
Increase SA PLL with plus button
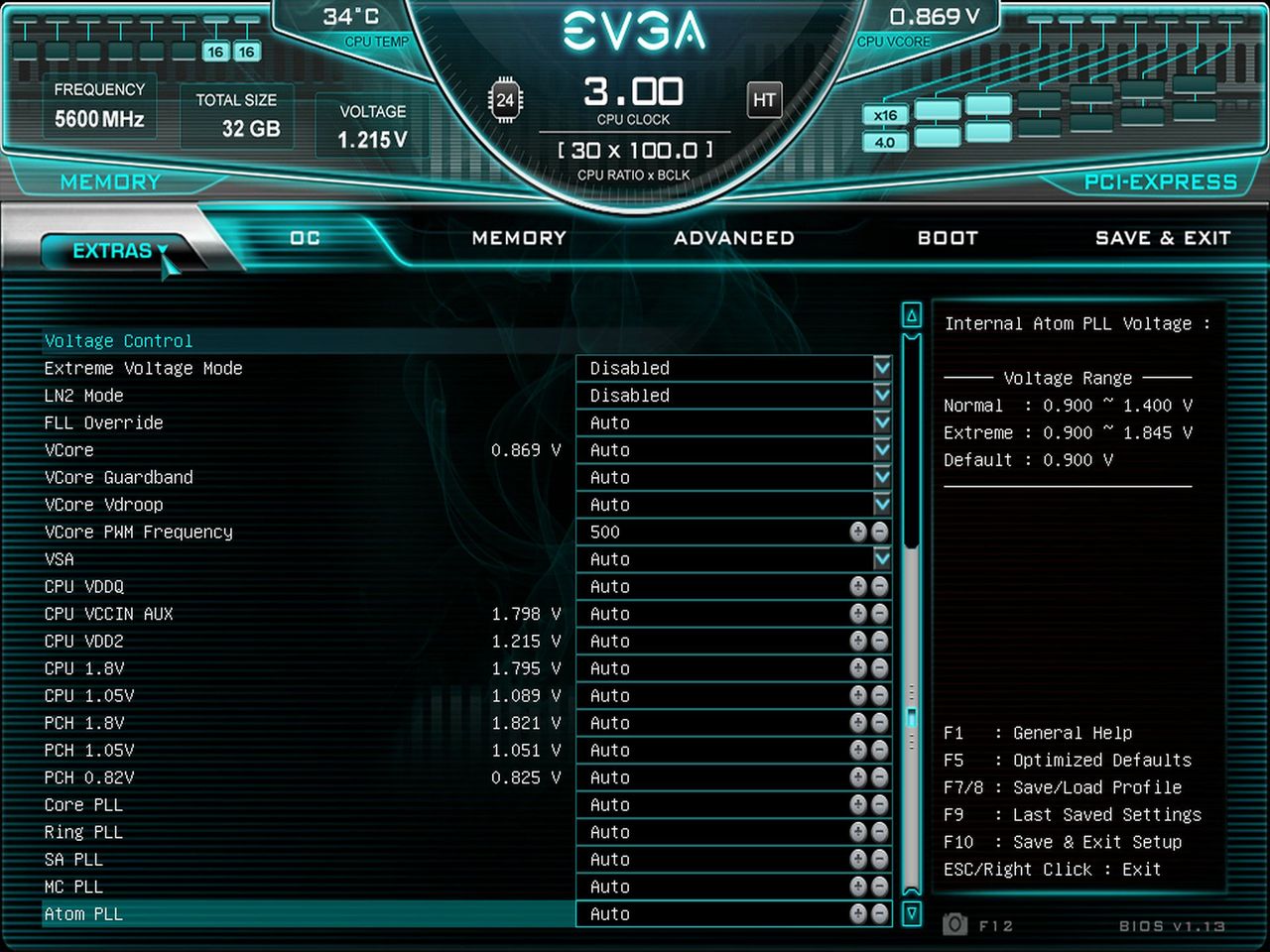point(859,859)
